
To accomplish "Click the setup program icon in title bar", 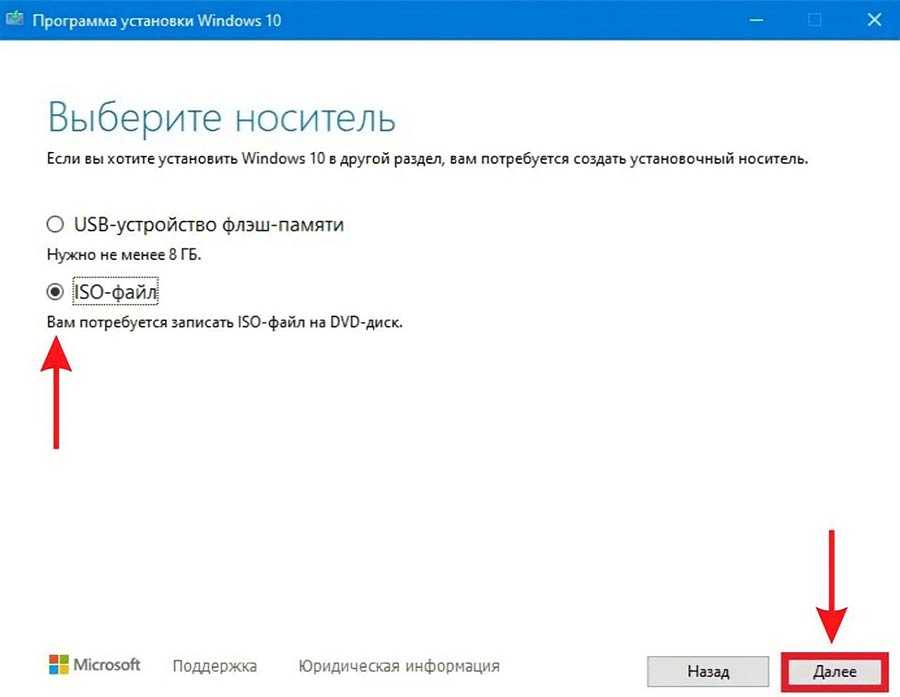I will point(14,19).
